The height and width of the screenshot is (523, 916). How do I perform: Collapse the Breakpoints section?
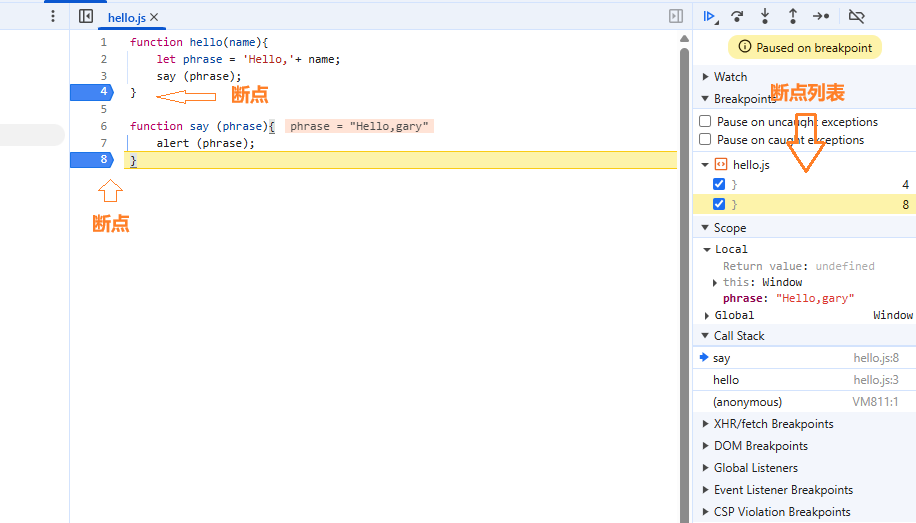click(x=706, y=99)
